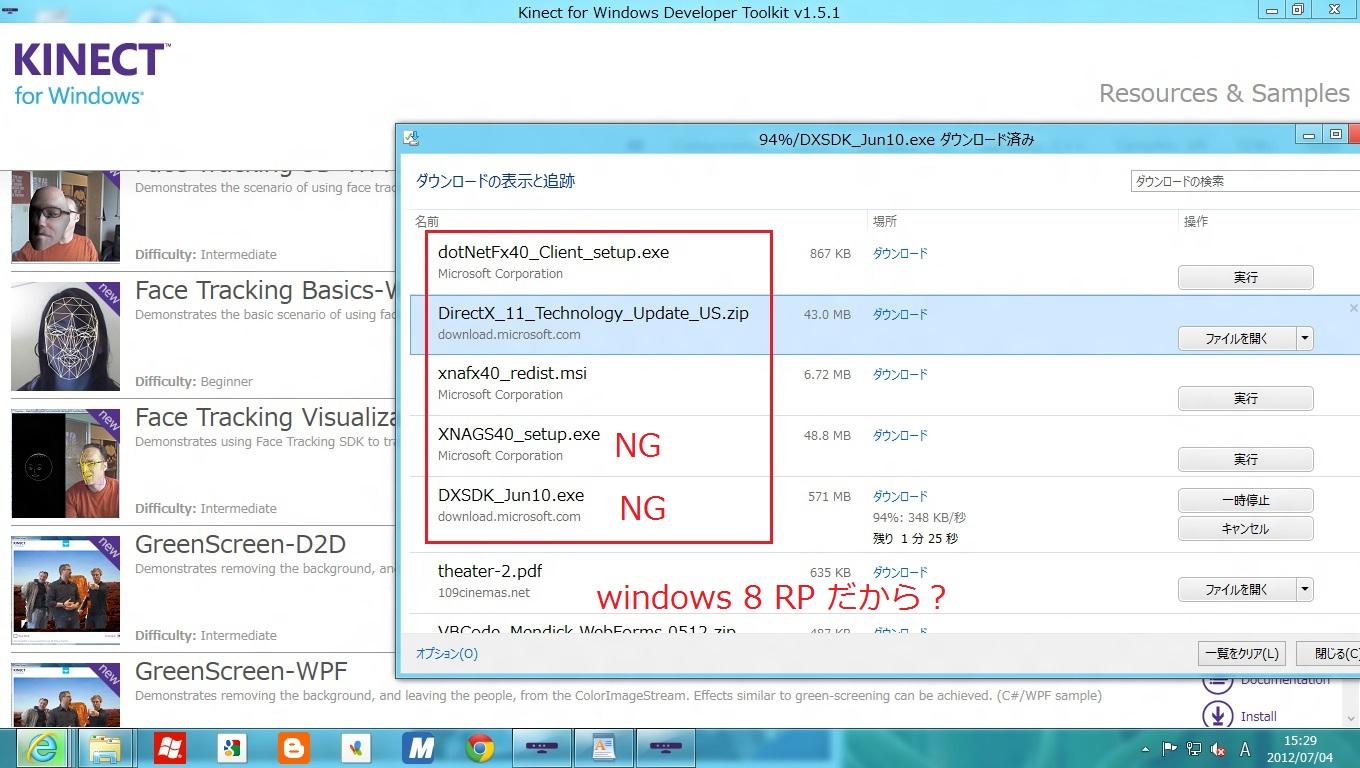Click the 109cinemas.net source text
The image size is (1360, 768).
pyautogui.click(x=484, y=593)
